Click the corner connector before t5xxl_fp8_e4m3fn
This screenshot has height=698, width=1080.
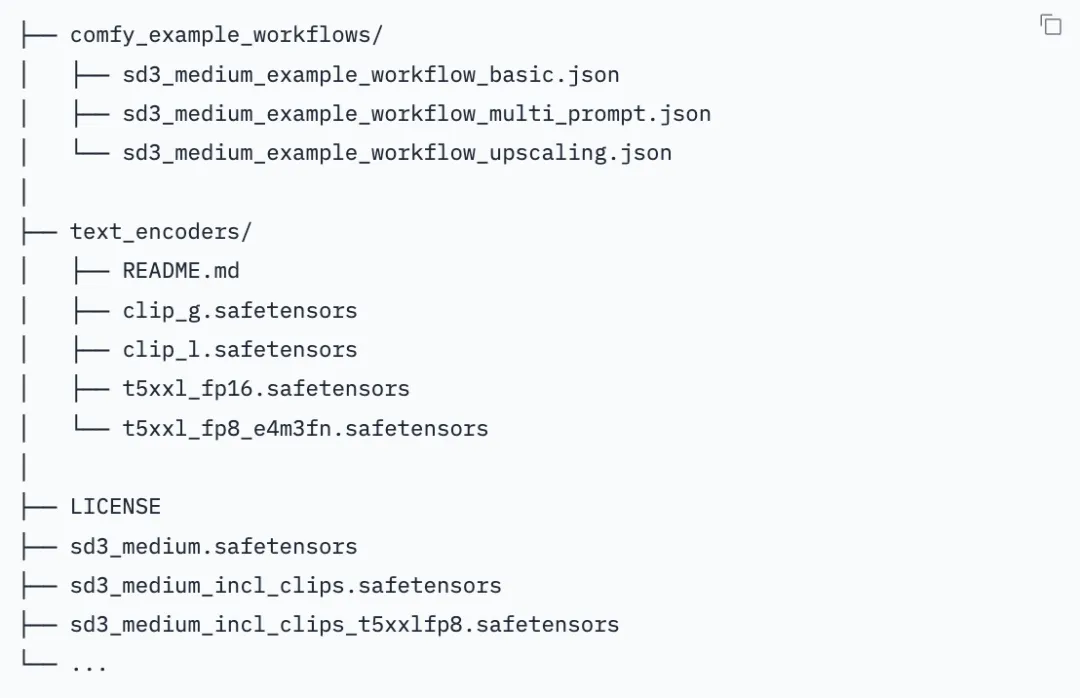[x=92, y=424]
